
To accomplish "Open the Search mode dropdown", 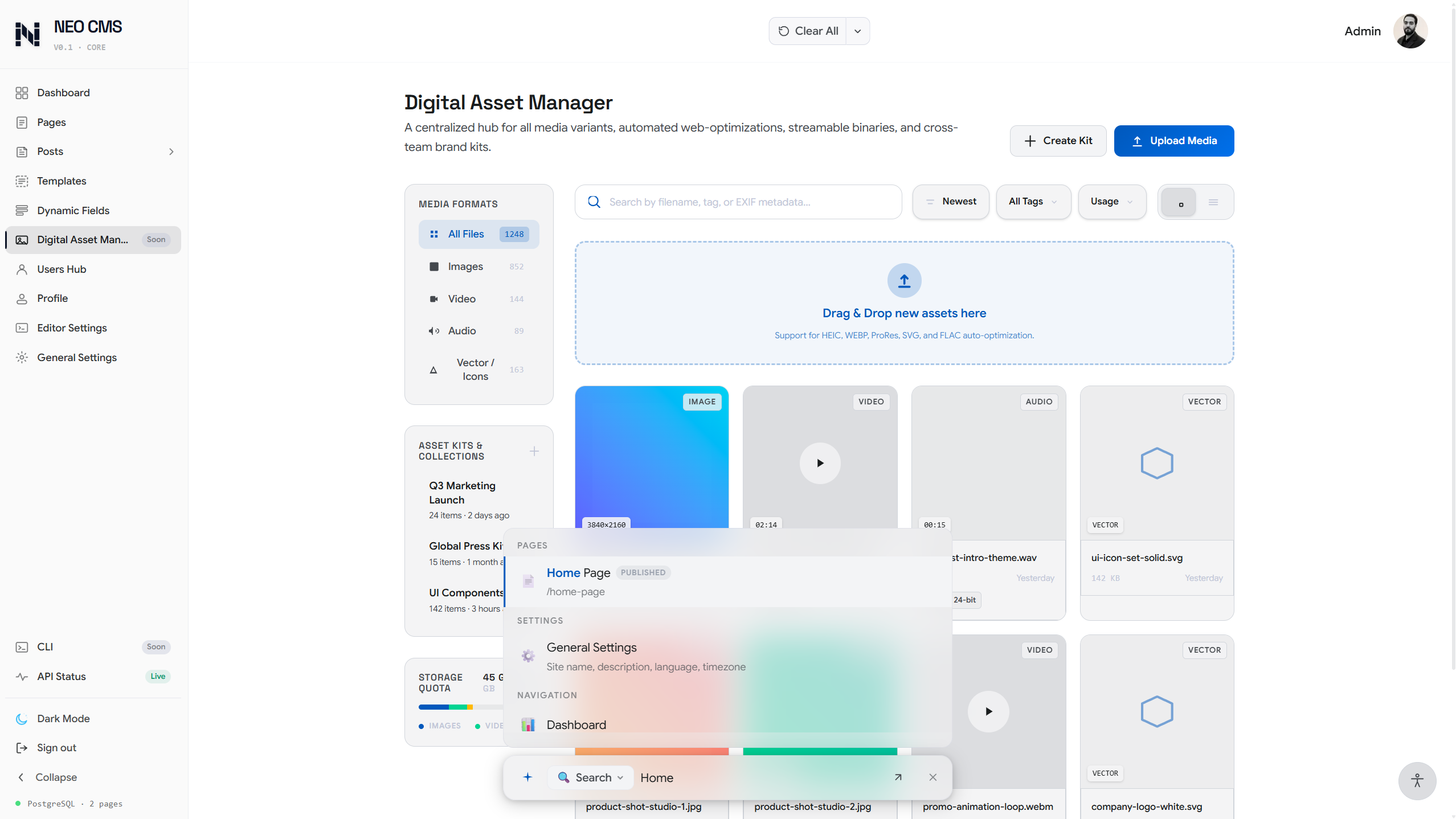I will [591, 777].
